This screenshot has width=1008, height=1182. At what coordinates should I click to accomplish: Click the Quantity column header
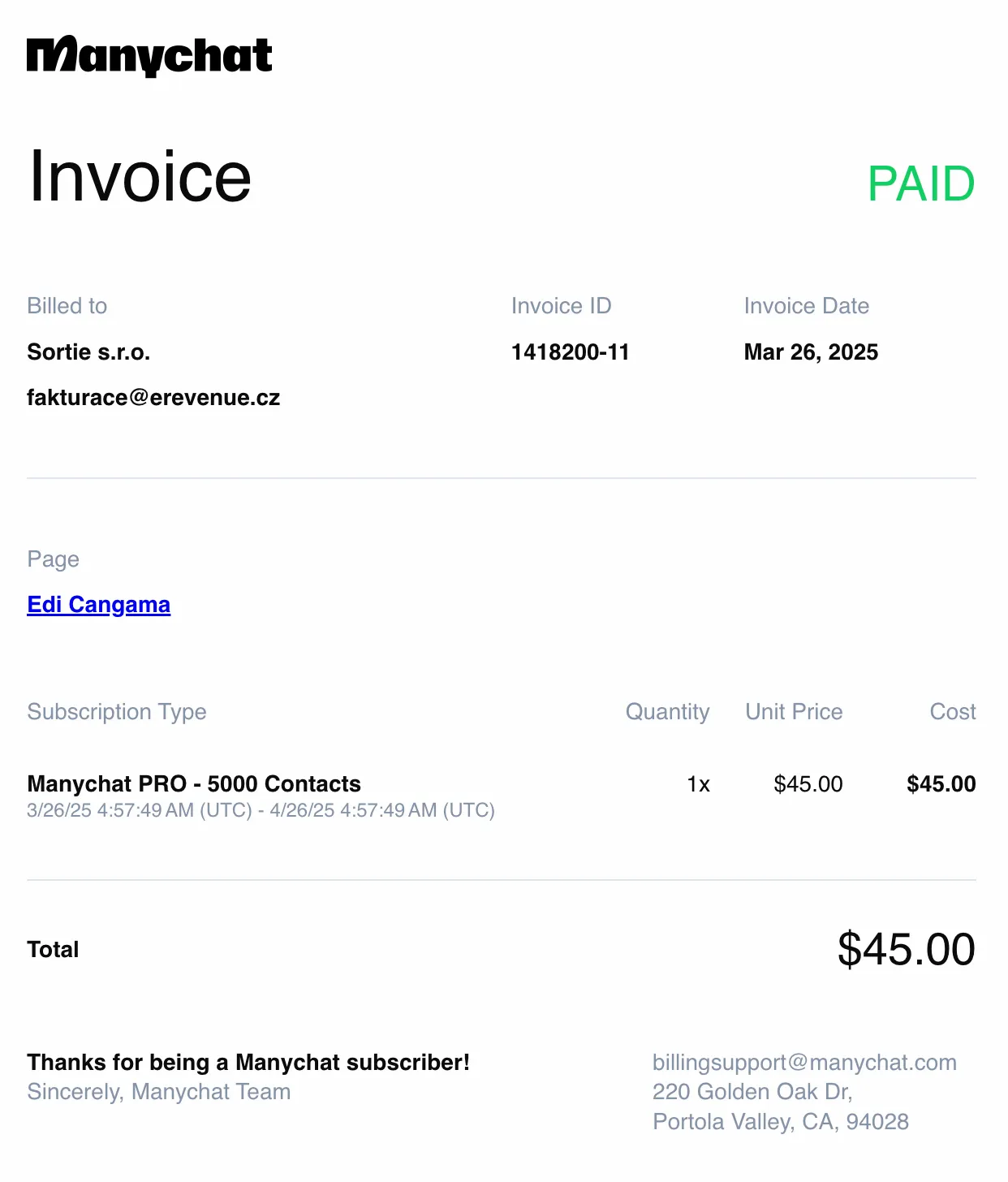pos(667,712)
